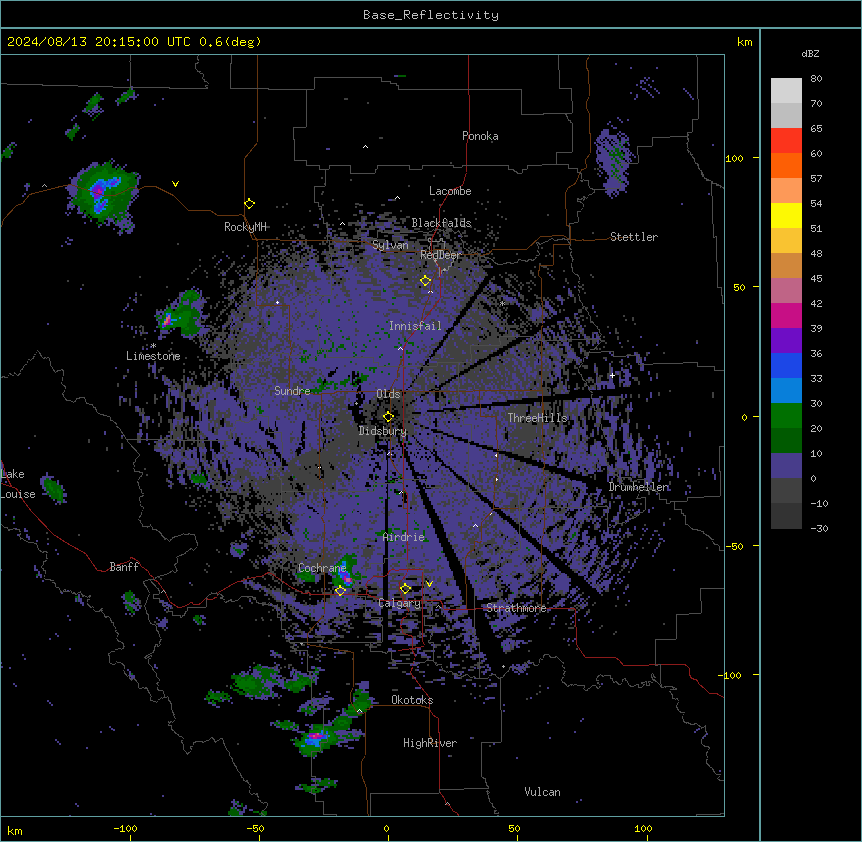Select the 36 dBZ blue color swatch

point(786,365)
